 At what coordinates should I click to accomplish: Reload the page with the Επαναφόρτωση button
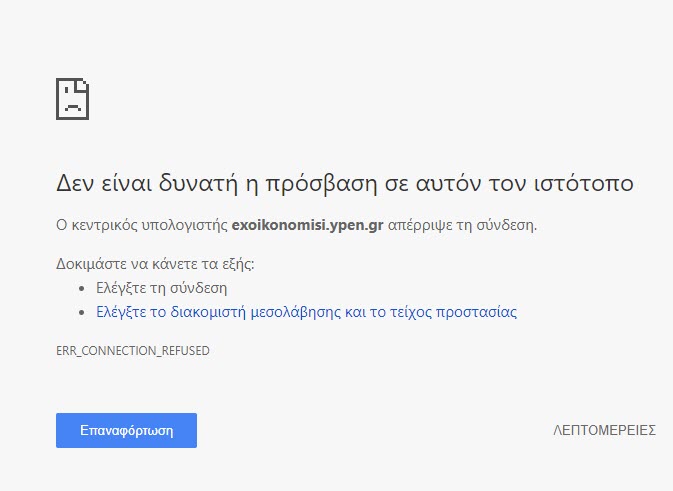[126, 430]
